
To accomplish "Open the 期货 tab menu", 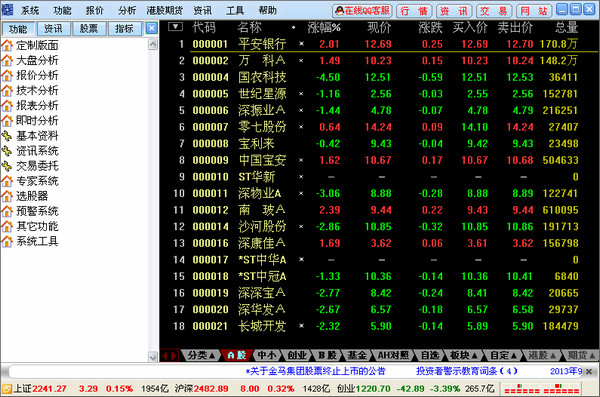I will (581, 355).
